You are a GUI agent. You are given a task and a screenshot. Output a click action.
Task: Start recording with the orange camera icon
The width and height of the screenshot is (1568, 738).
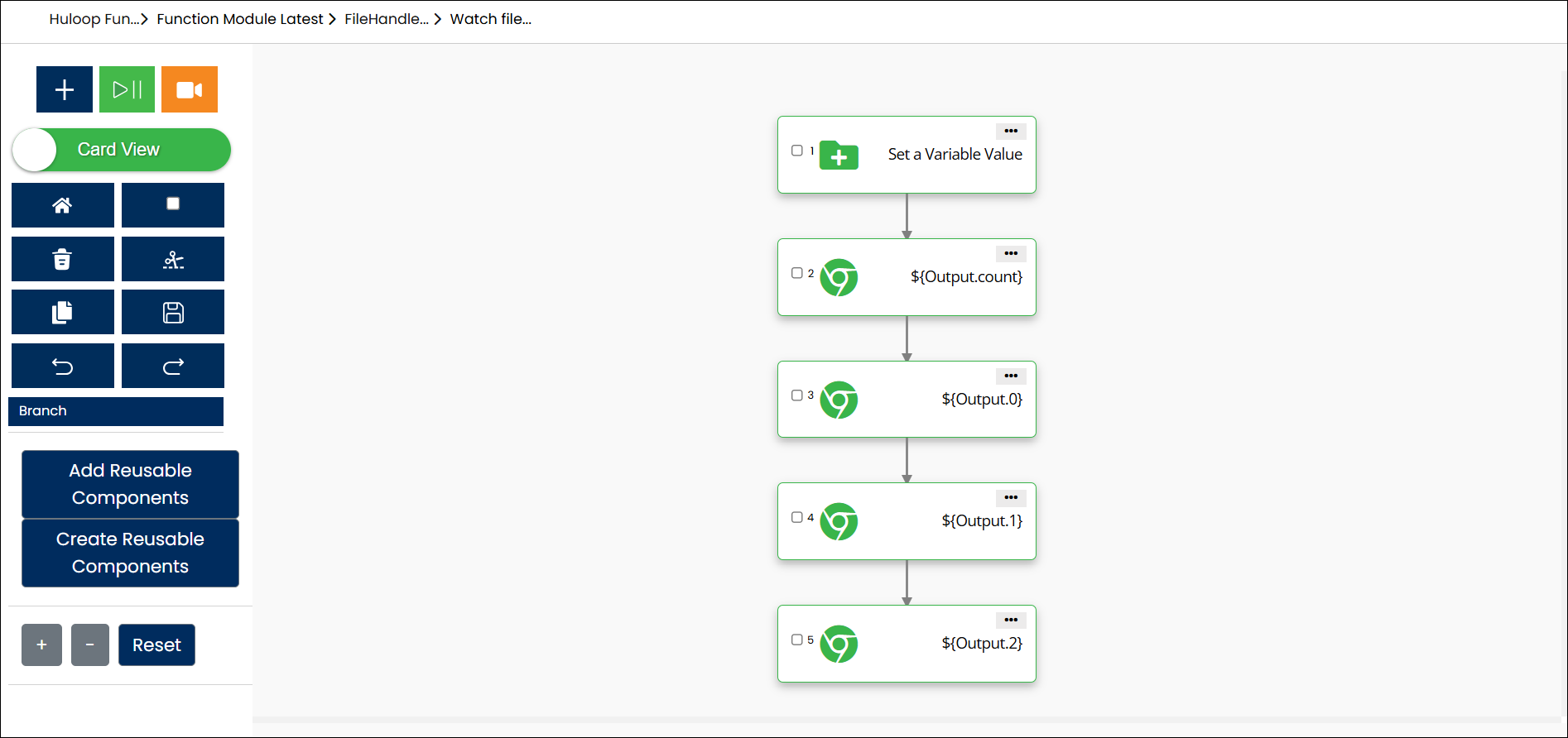(190, 89)
